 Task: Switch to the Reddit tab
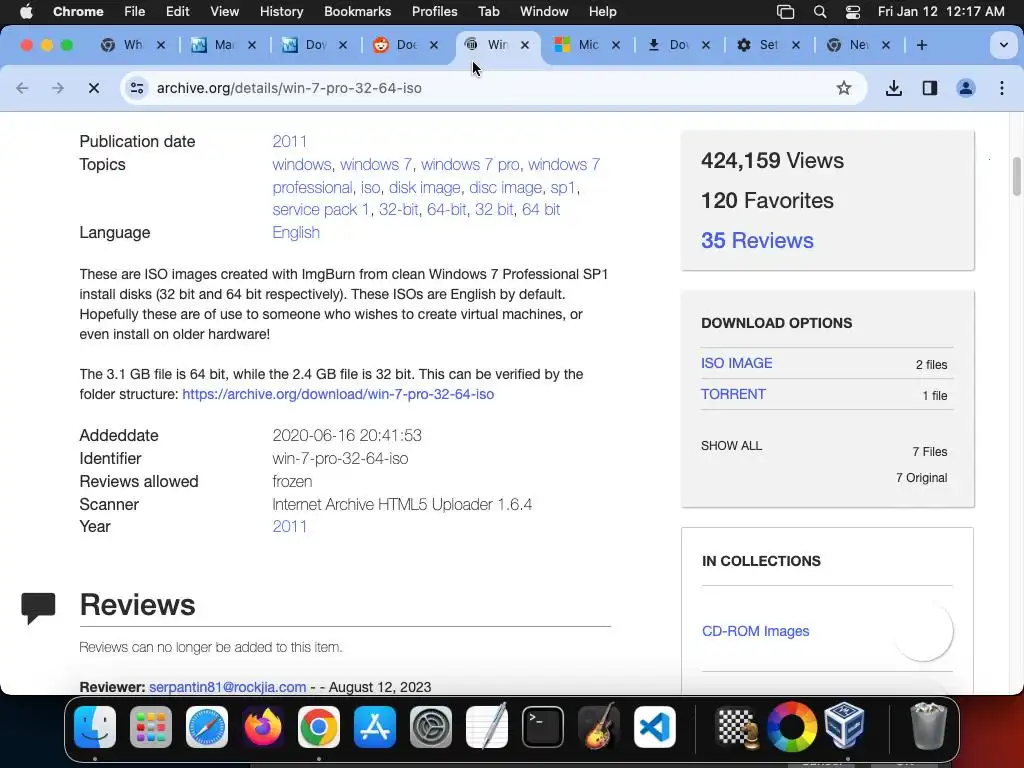pyautogui.click(x=396, y=45)
